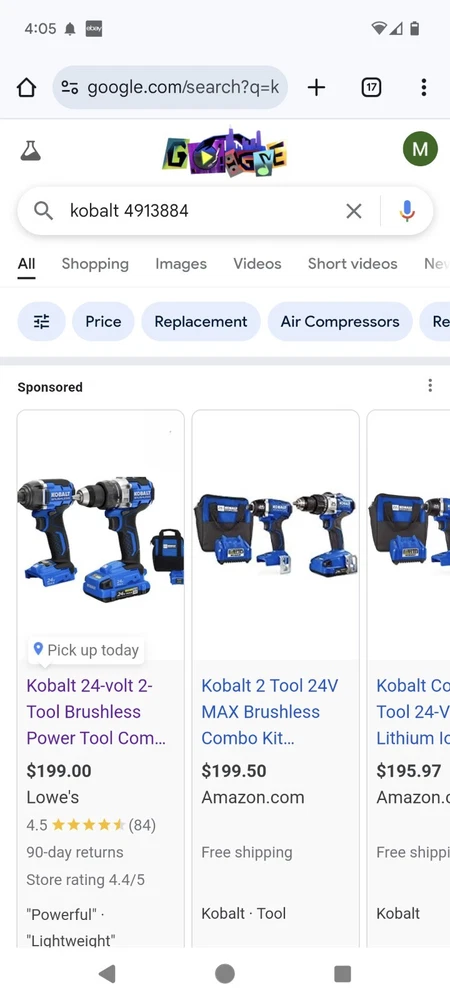Screen dimensions: 450x1000
Task: Open Kobalt 2 Tool 24V MAX link
Action: tap(270, 712)
